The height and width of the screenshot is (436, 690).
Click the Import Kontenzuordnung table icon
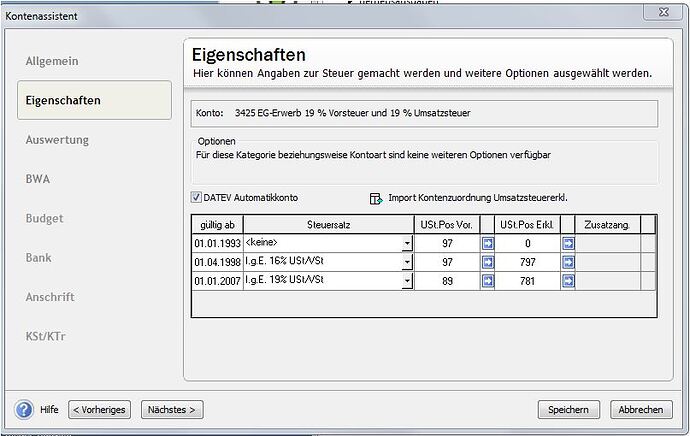(376, 199)
